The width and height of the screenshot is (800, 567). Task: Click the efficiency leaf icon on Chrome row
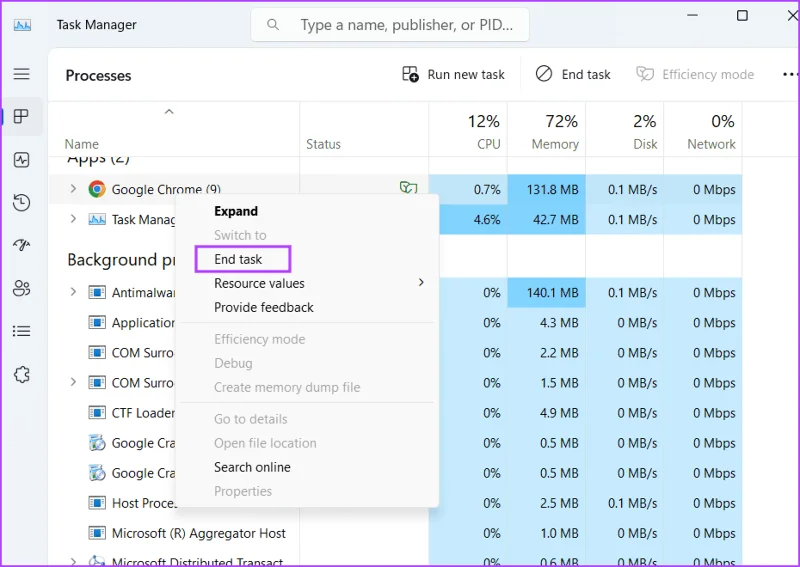(x=408, y=188)
